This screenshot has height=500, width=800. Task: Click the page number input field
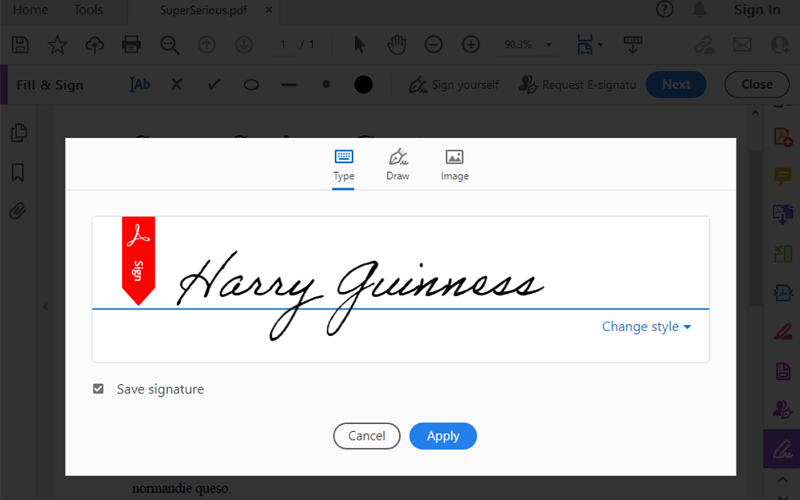pyautogui.click(x=283, y=45)
